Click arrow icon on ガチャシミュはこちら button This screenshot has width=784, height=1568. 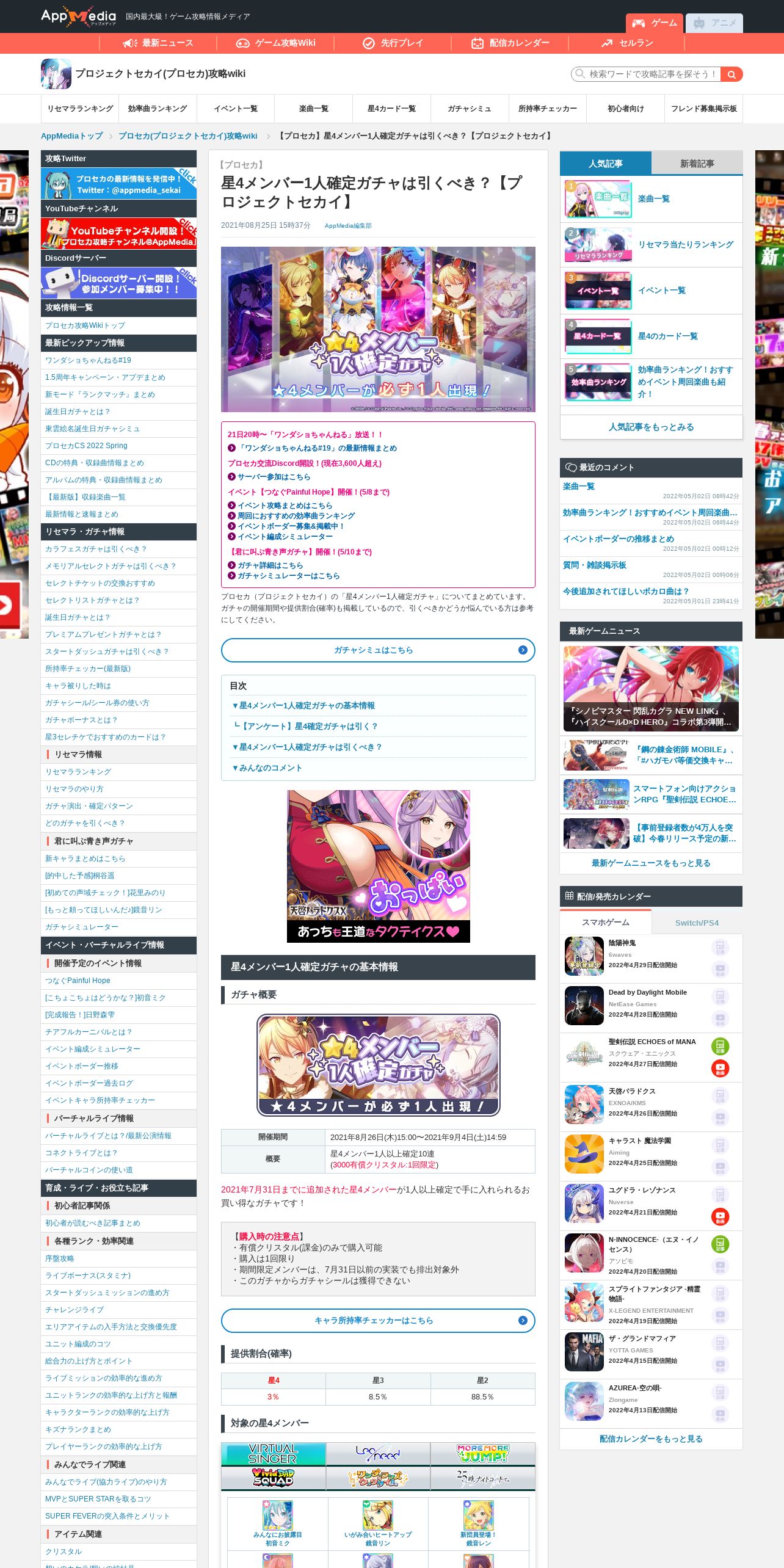click(523, 650)
